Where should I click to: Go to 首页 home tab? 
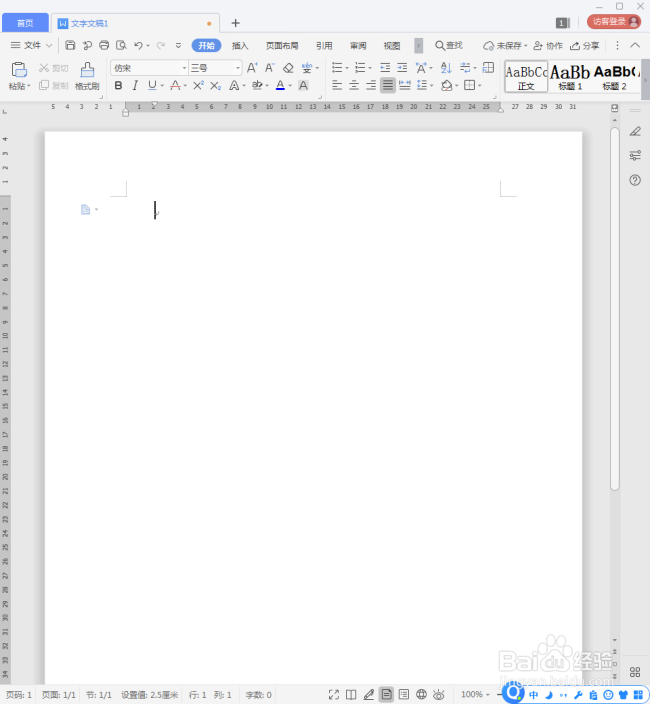25,23
